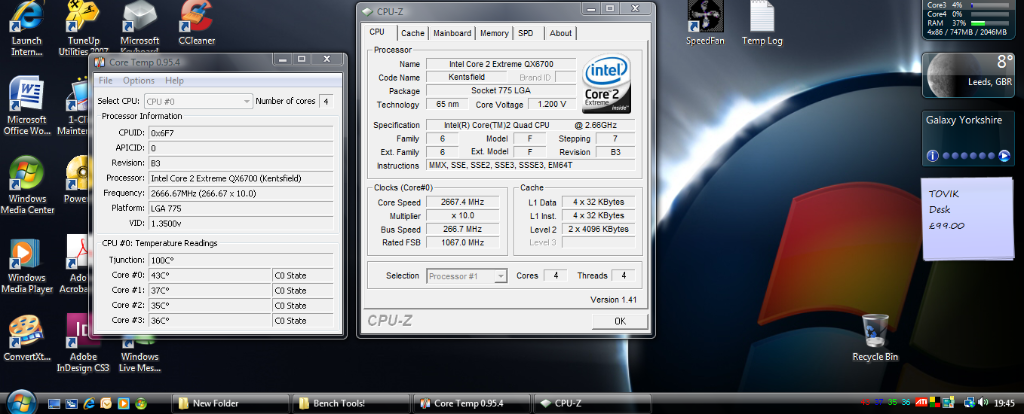Open the Windows Media Center desktop icon
The height and width of the screenshot is (414, 1024).
[27, 185]
